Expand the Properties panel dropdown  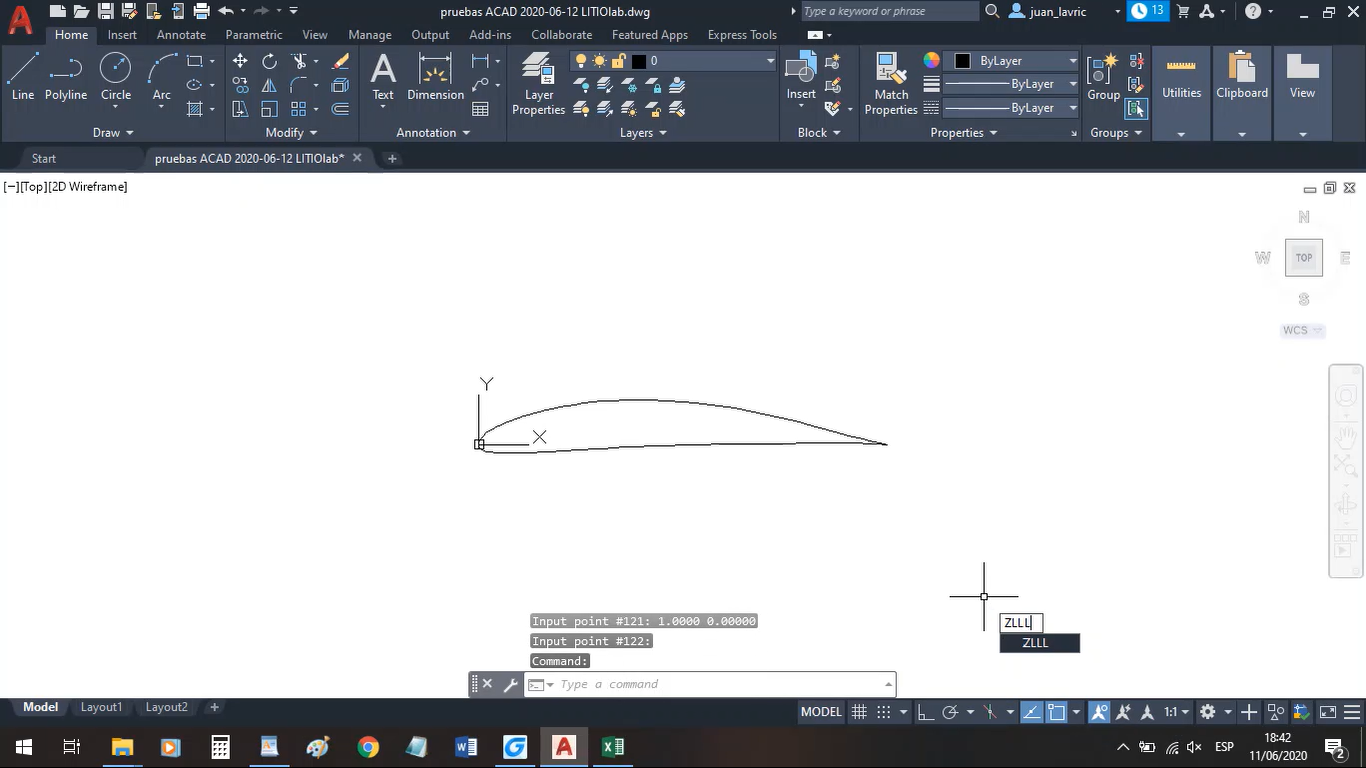coord(964,132)
